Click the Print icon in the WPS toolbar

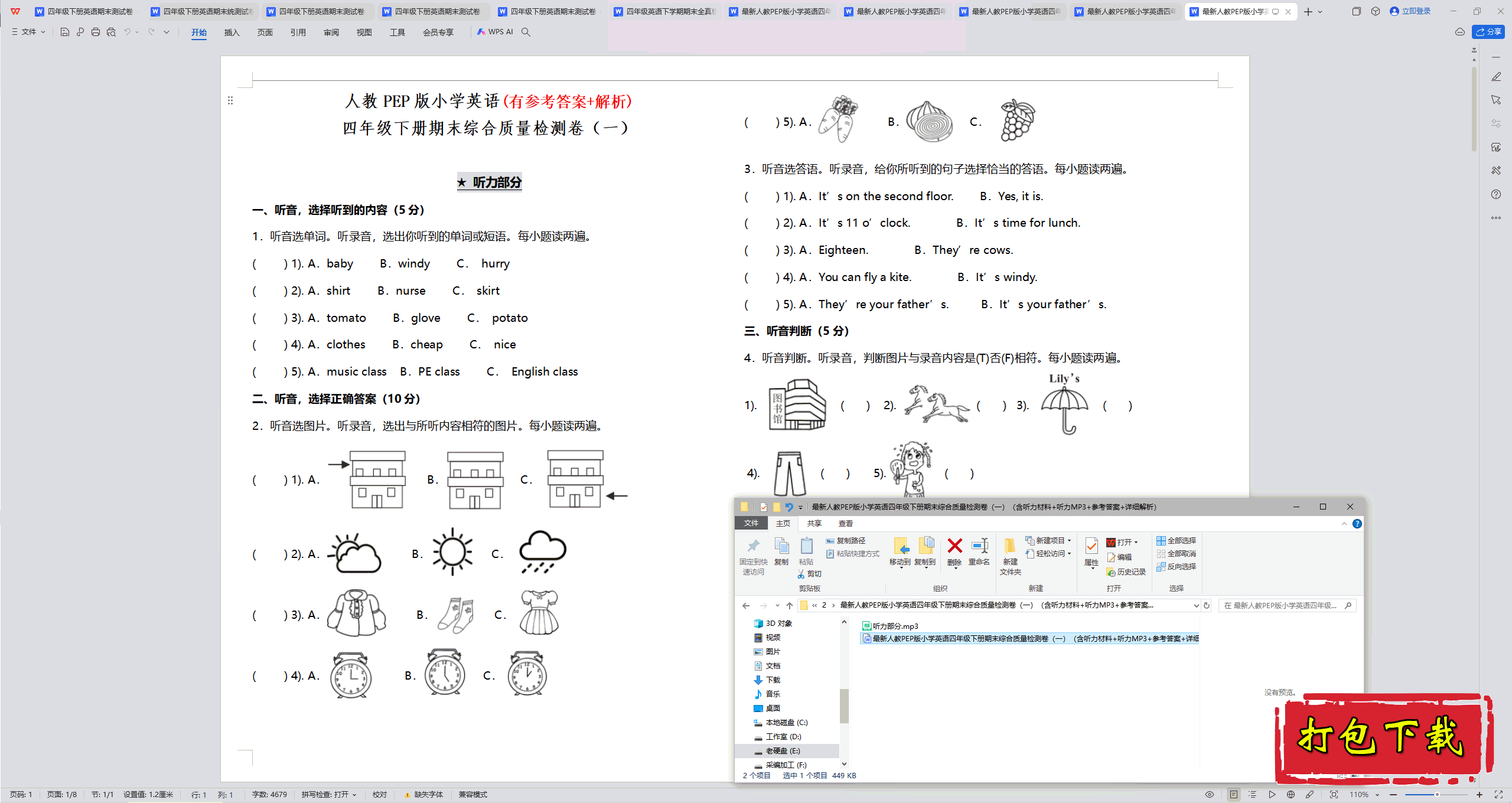point(96,32)
